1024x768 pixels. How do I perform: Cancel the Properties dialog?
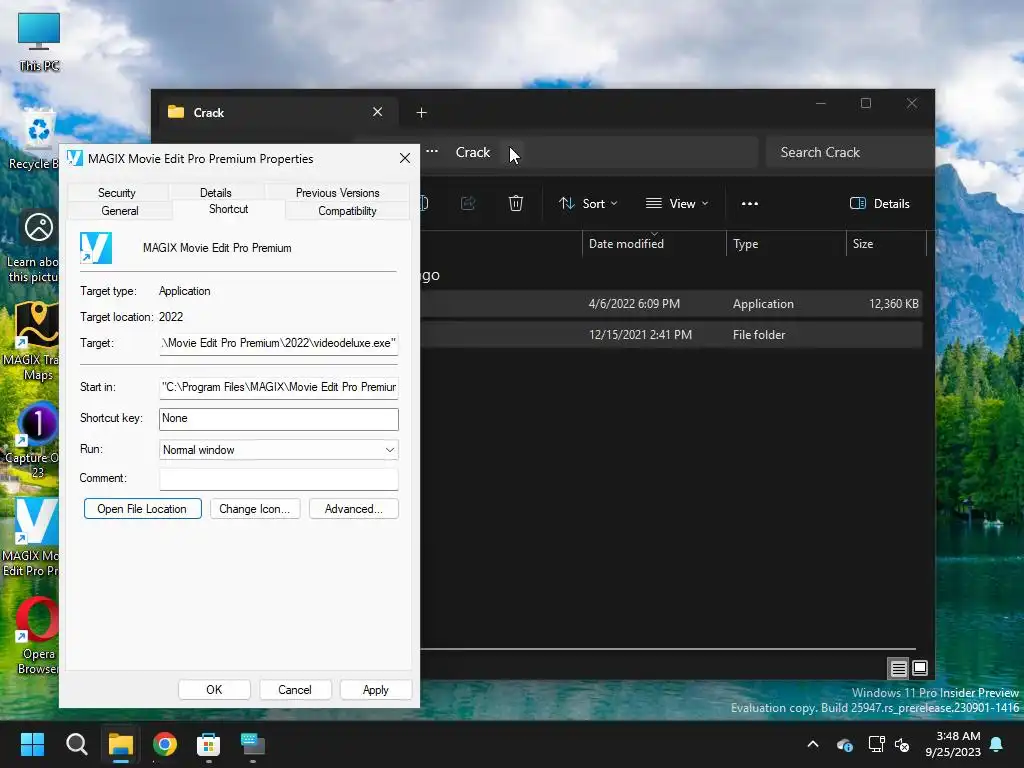[x=295, y=690]
